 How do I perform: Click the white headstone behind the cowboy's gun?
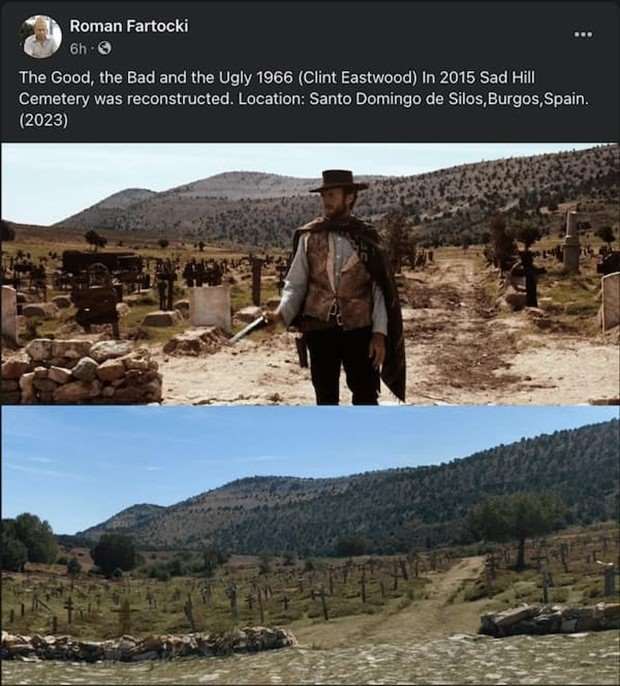(210, 307)
